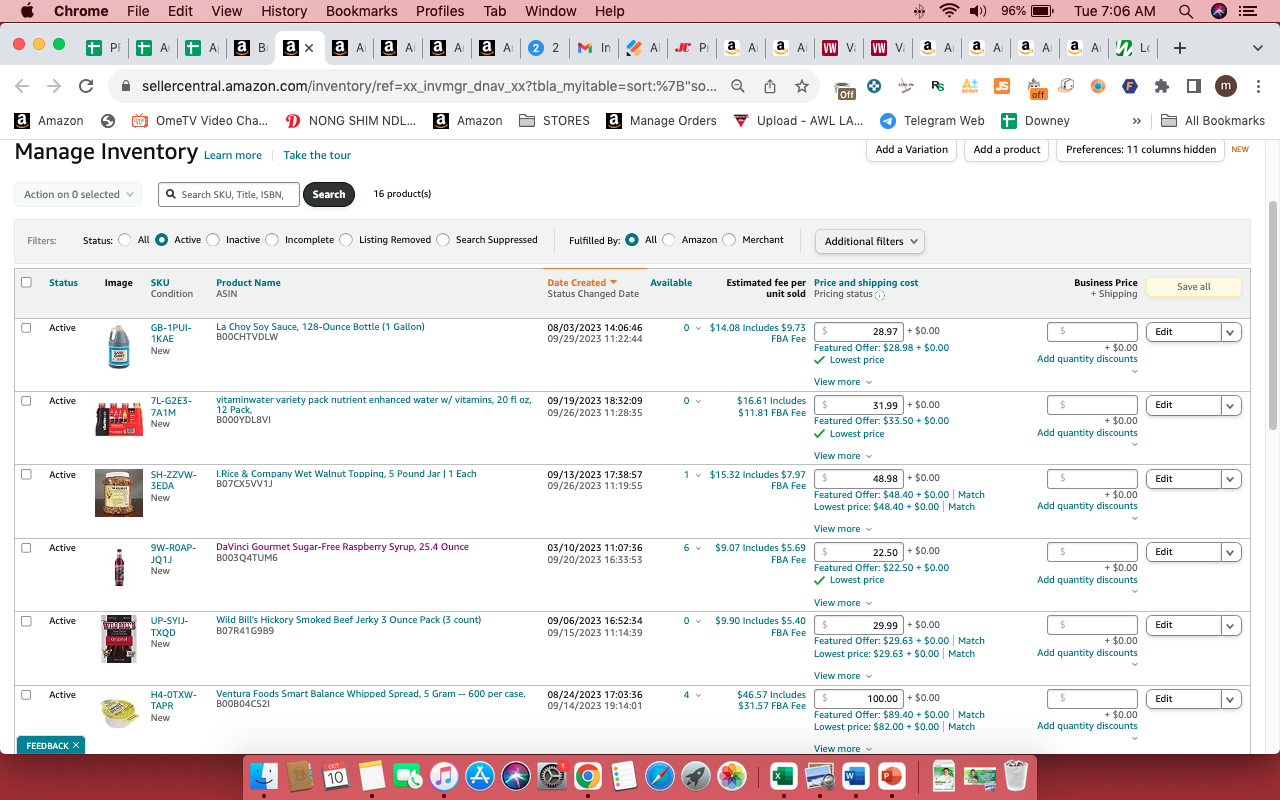Tick the select-all checkbox in the table header
The image size is (1280, 800).
pos(26,283)
